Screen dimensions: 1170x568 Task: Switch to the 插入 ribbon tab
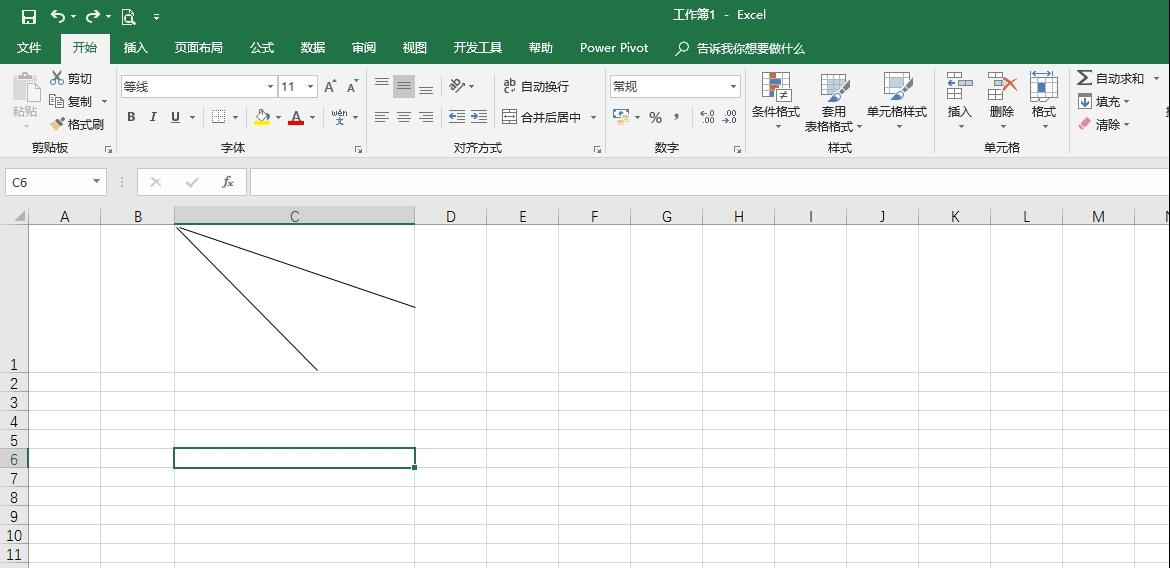coord(136,48)
